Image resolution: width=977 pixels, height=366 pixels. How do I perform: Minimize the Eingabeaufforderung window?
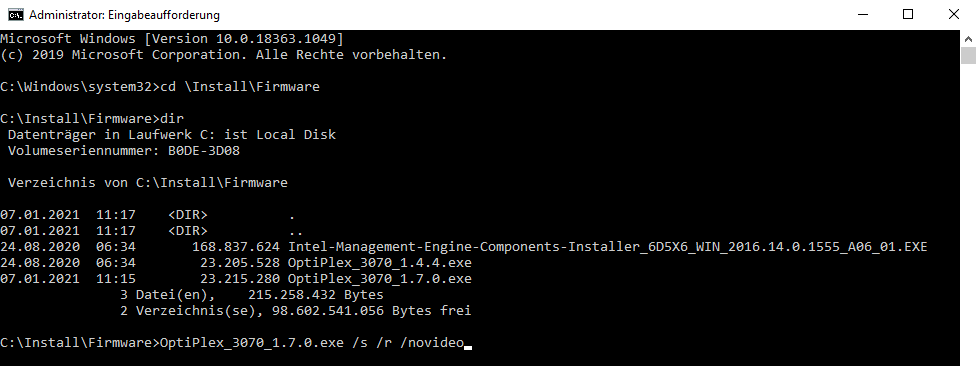863,14
